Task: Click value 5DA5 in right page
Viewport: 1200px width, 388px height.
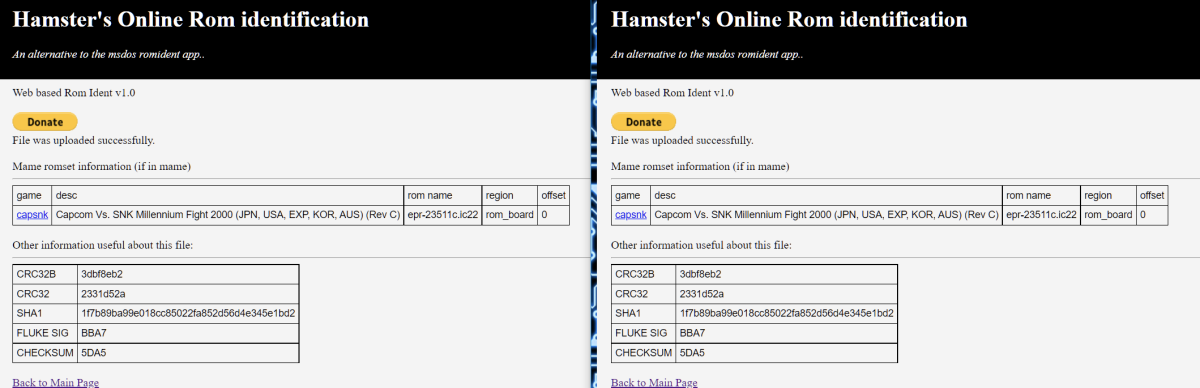Action: point(787,353)
